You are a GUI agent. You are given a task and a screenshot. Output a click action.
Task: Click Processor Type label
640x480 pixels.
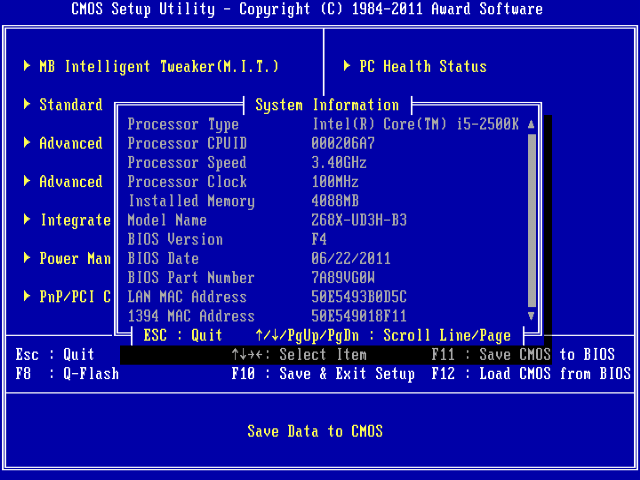point(183,124)
